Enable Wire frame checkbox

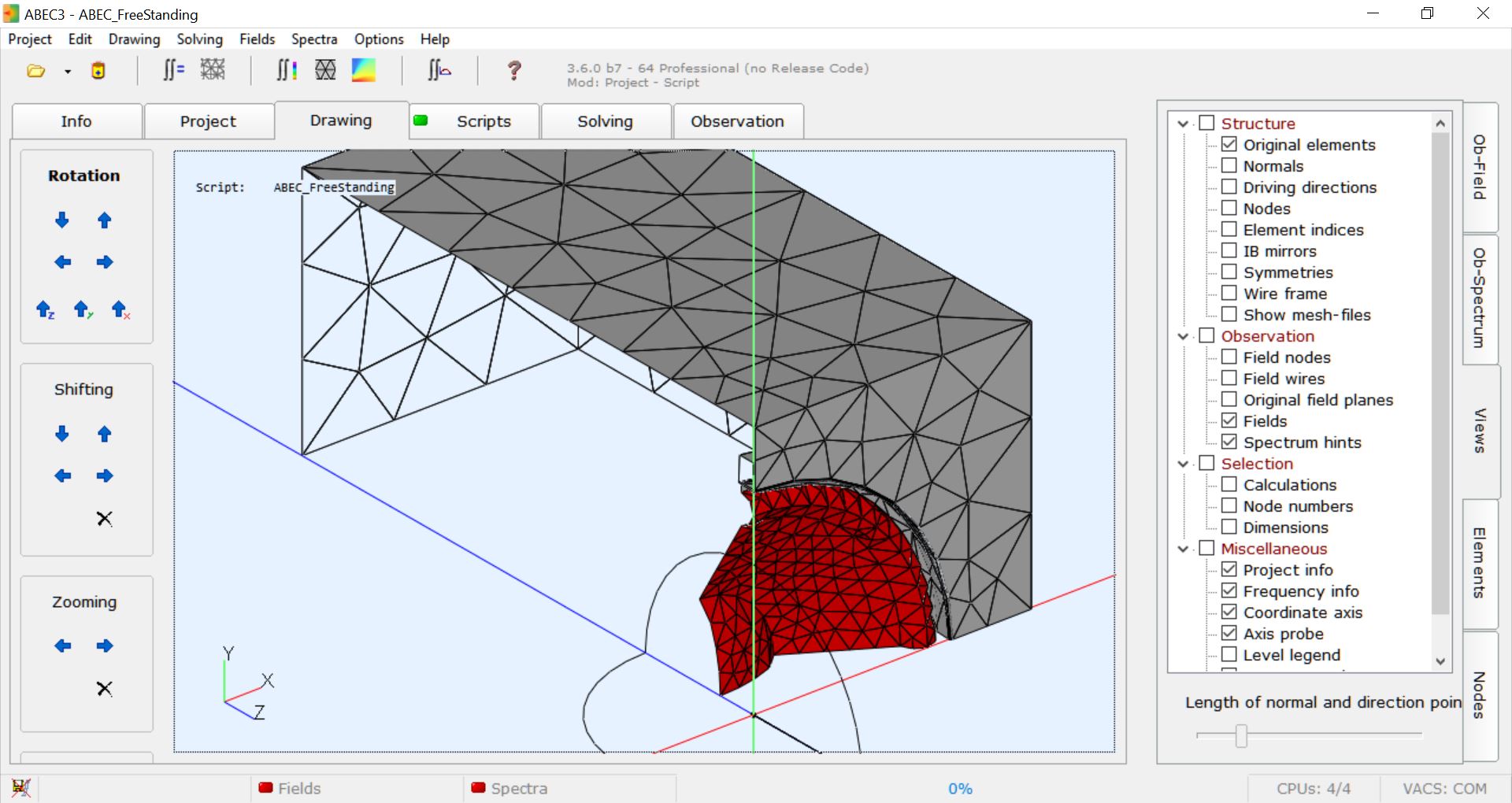coord(1229,293)
